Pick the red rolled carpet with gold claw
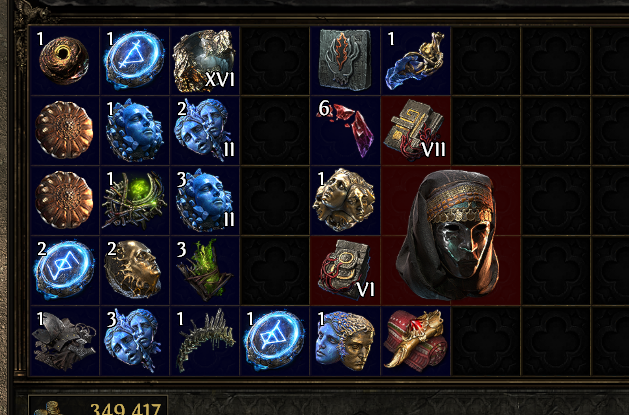This screenshot has height=415, width=629. [x=415, y=339]
